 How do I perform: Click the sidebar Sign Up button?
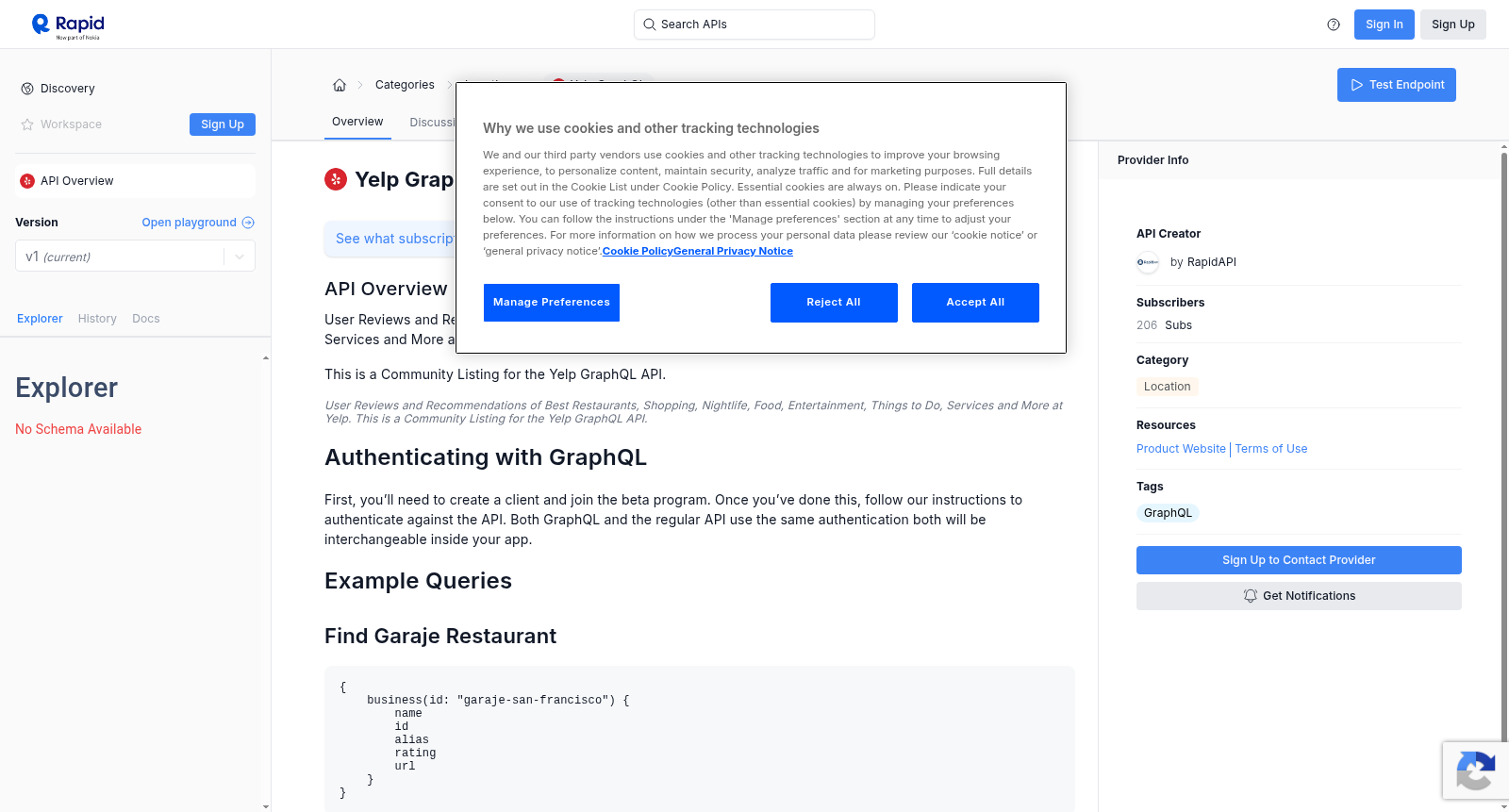[x=223, y=124]
